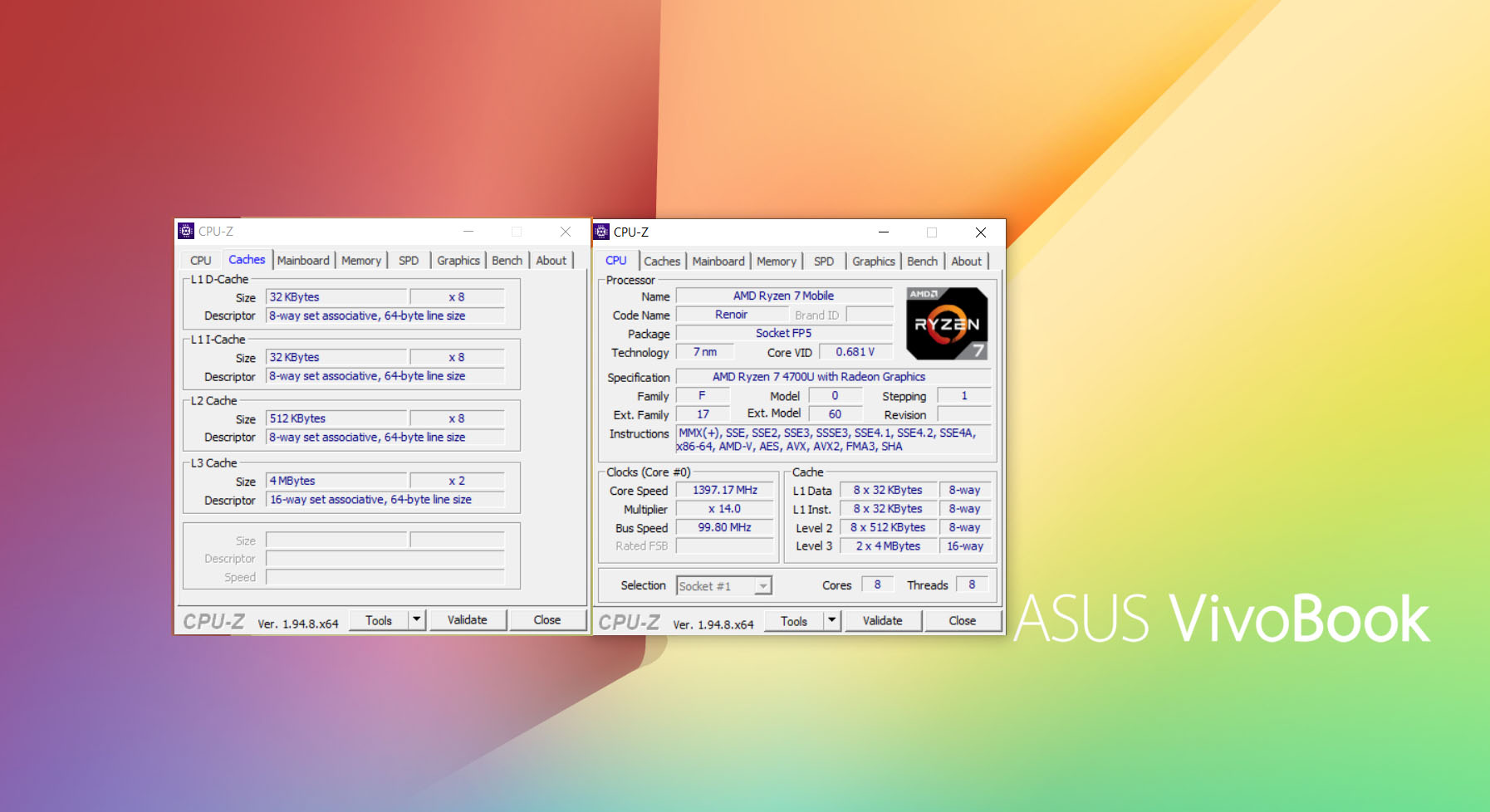Click the Level 2 value 8 x 512 KBytes

coord(888,528)
